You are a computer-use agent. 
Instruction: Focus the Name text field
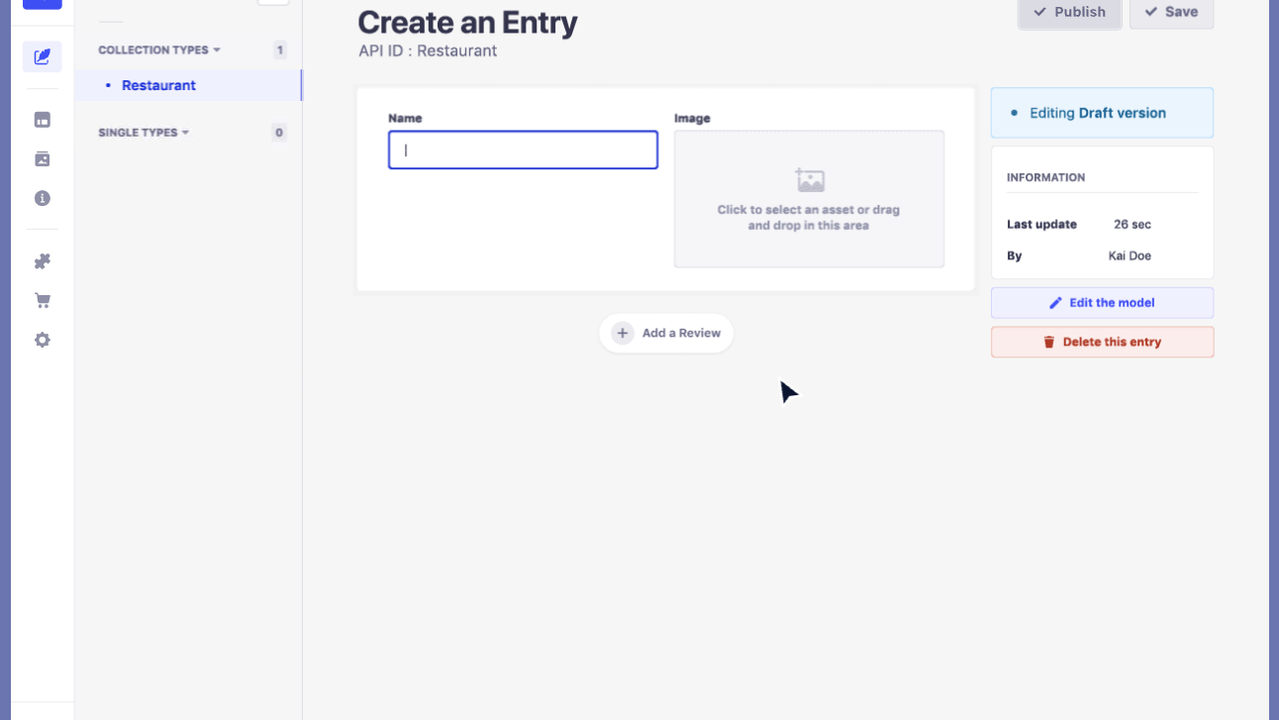coord(523,150)
